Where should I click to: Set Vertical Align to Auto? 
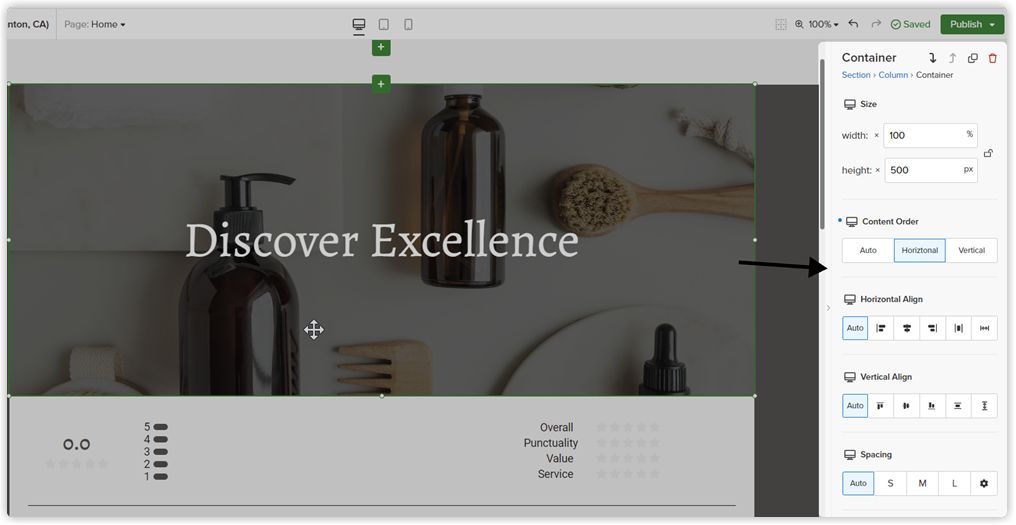[855, 406]
